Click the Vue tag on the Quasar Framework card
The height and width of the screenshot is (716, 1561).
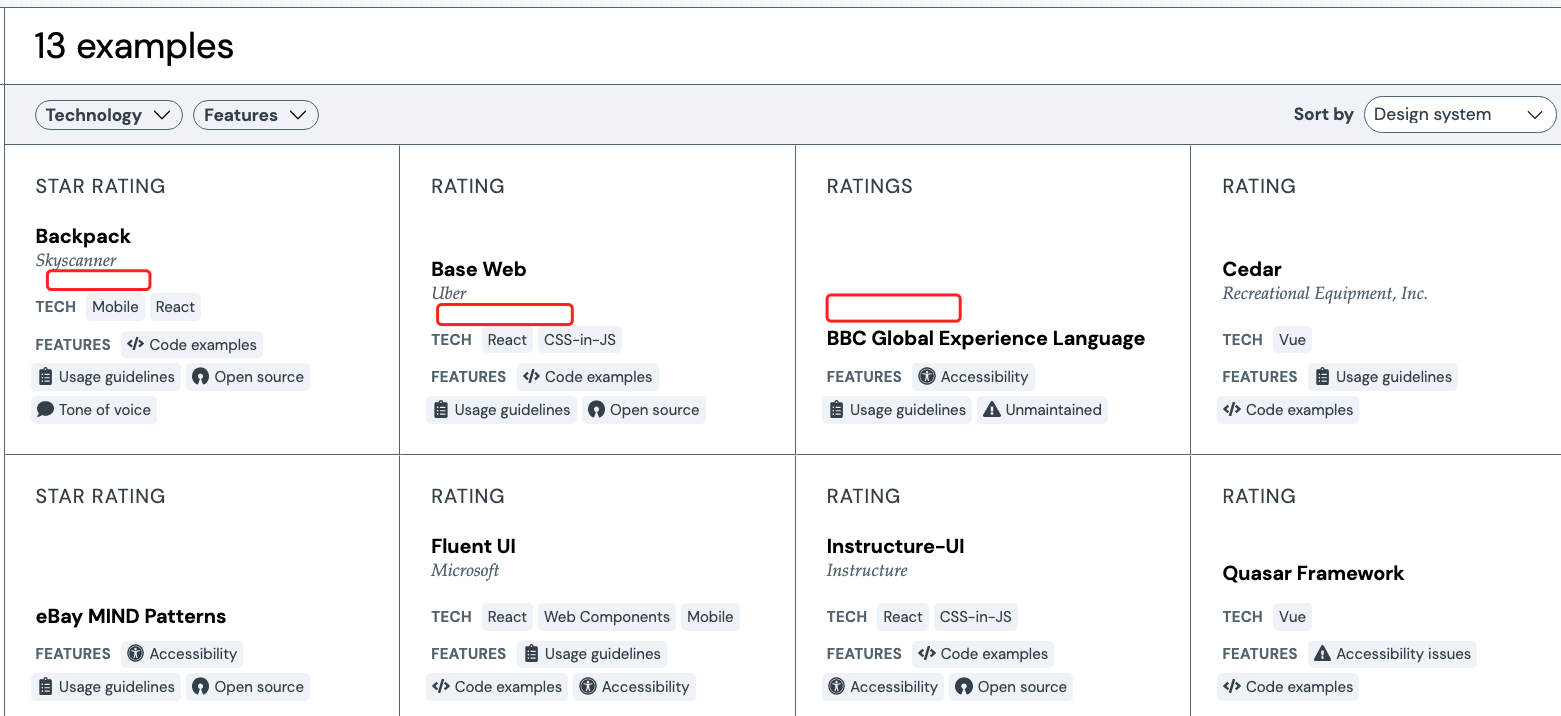1292,617
